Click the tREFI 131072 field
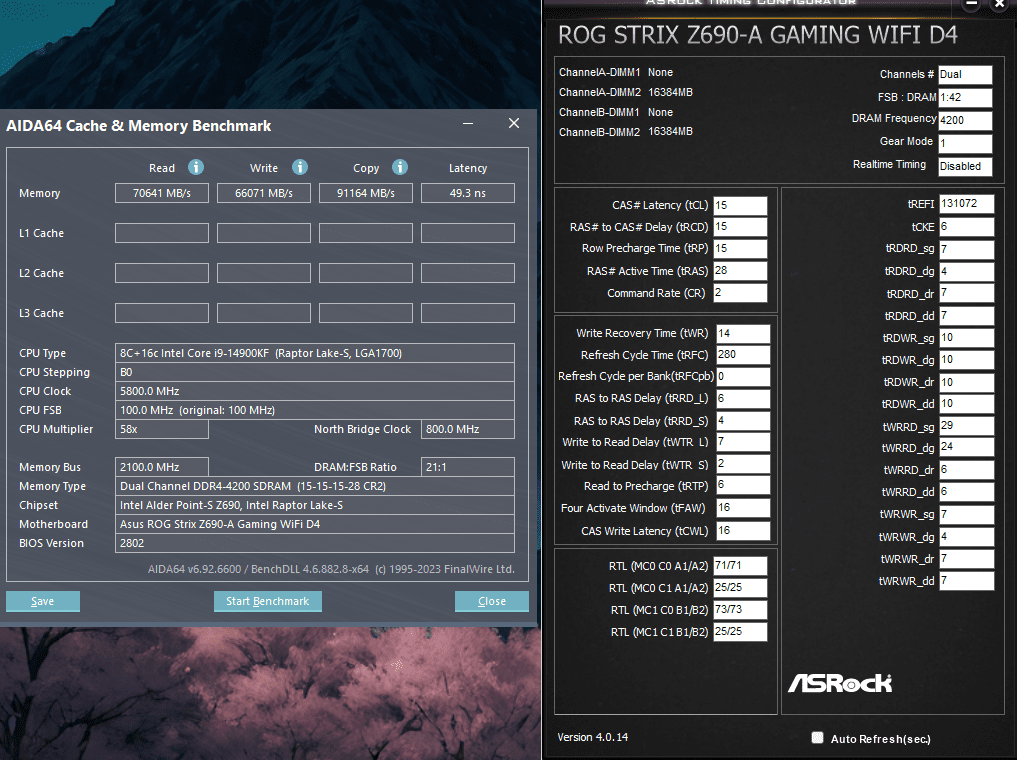 (x=966, y=204)
